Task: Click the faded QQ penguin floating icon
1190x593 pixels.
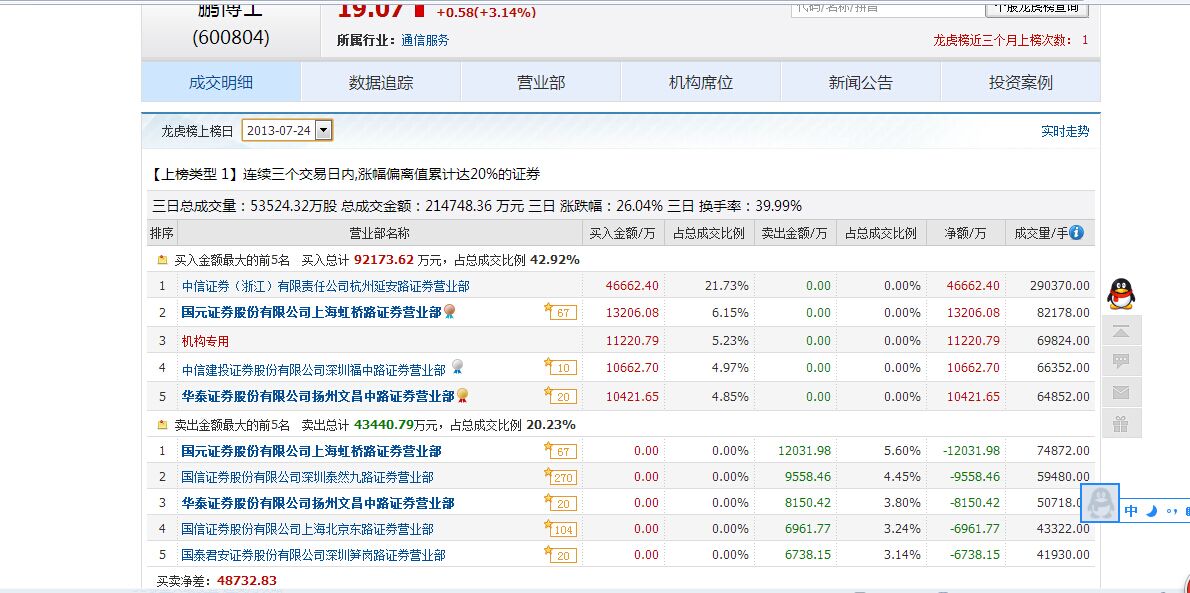Action: pos(1100,503)
